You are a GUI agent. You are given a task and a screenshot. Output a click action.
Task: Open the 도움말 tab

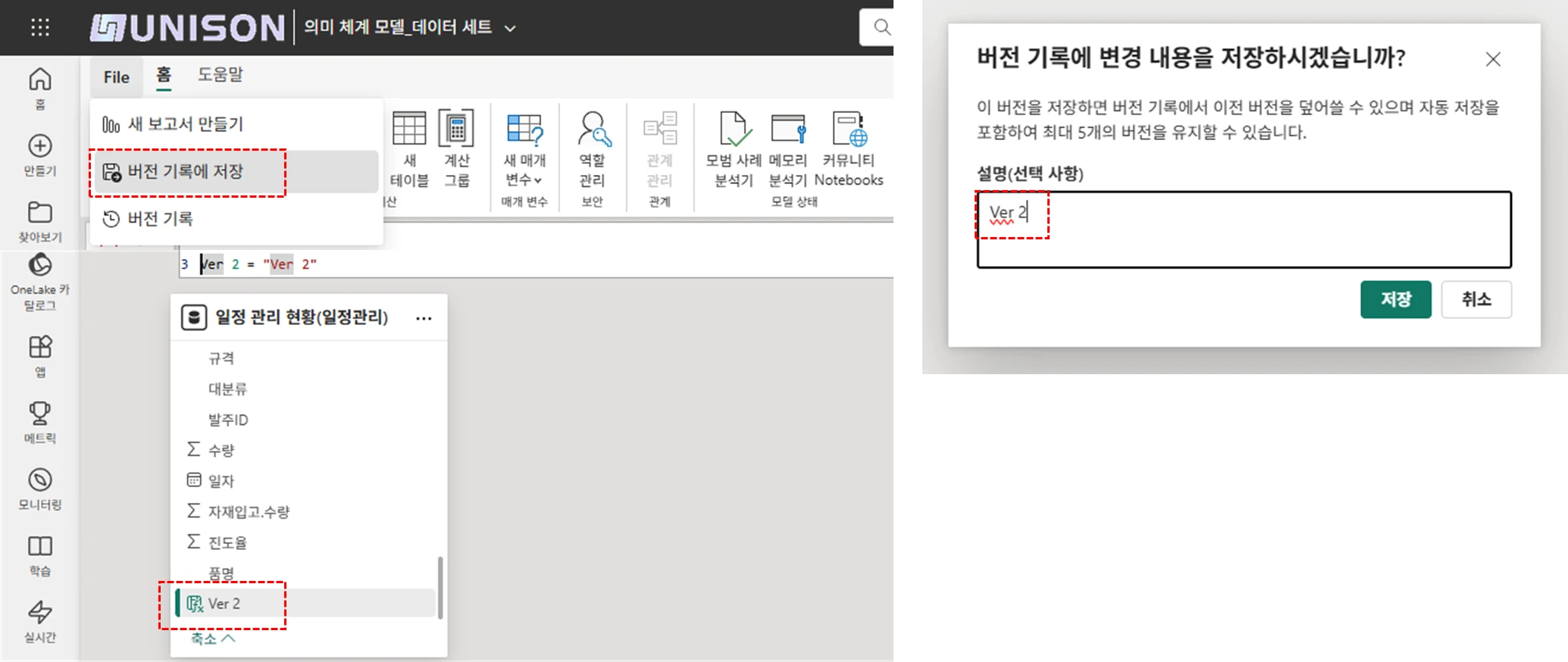(220, 75)
